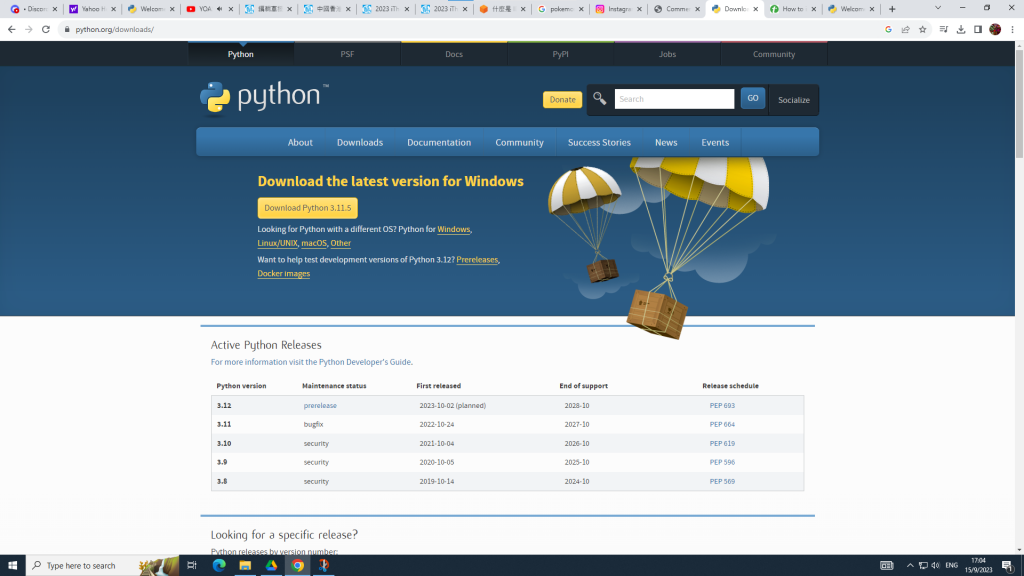Open the PEP 569 release schedule link
The height and width of the screenshot is (576, 1024).
722,481
